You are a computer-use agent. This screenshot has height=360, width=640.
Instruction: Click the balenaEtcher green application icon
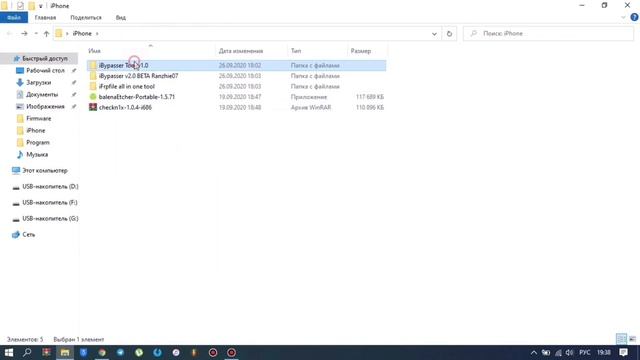click(x=93, y=97)
